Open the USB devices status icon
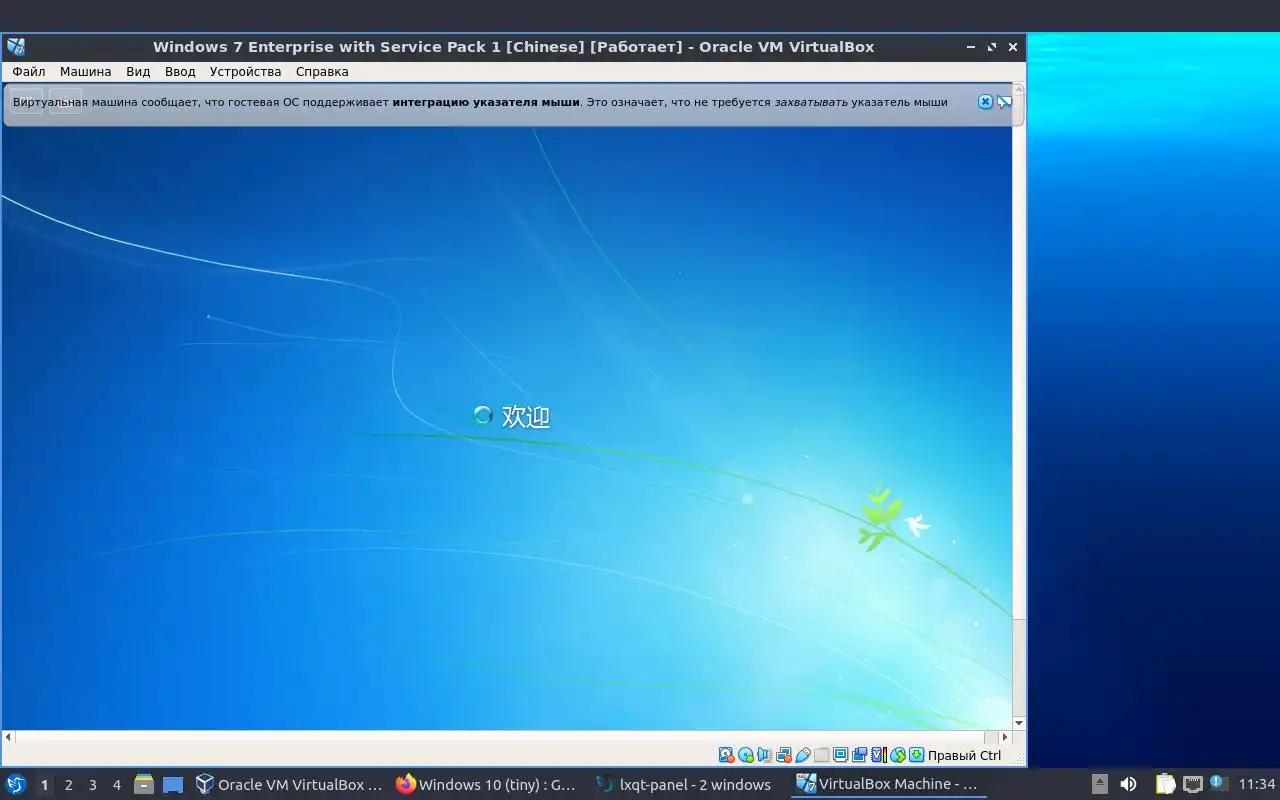This screenshot has width=1280, height=800. 803,755
